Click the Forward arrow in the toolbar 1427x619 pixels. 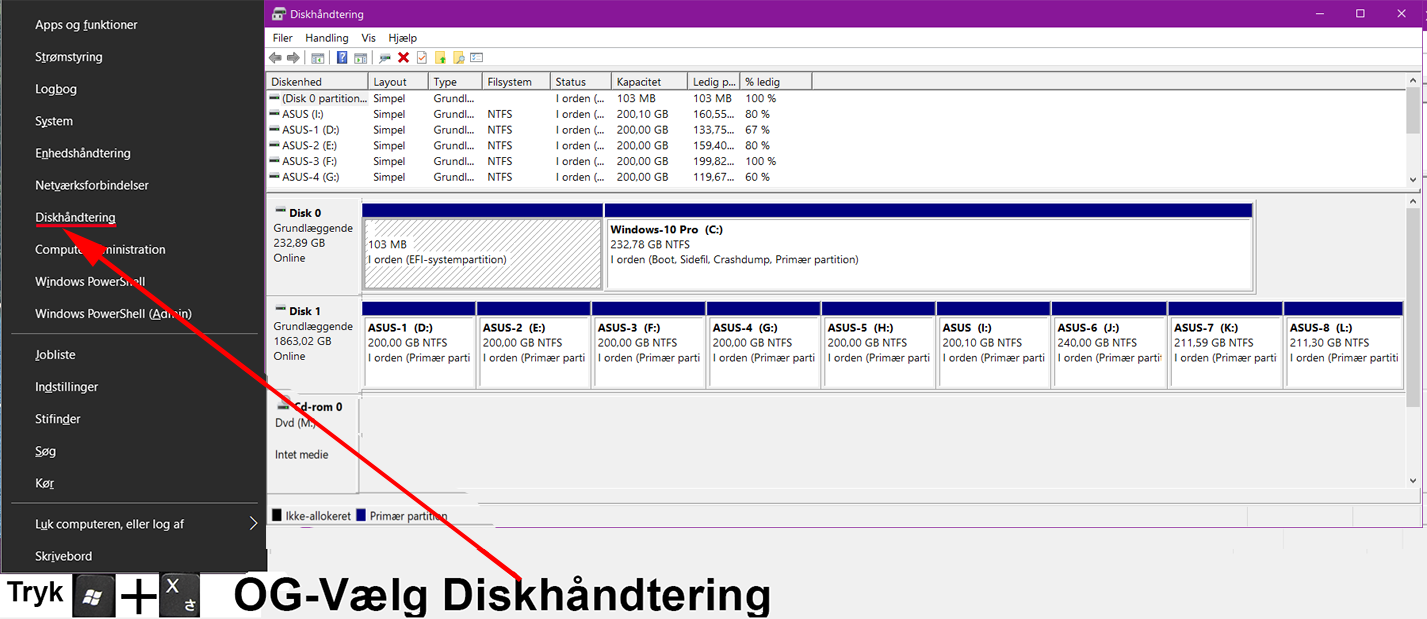click(293, 58)
